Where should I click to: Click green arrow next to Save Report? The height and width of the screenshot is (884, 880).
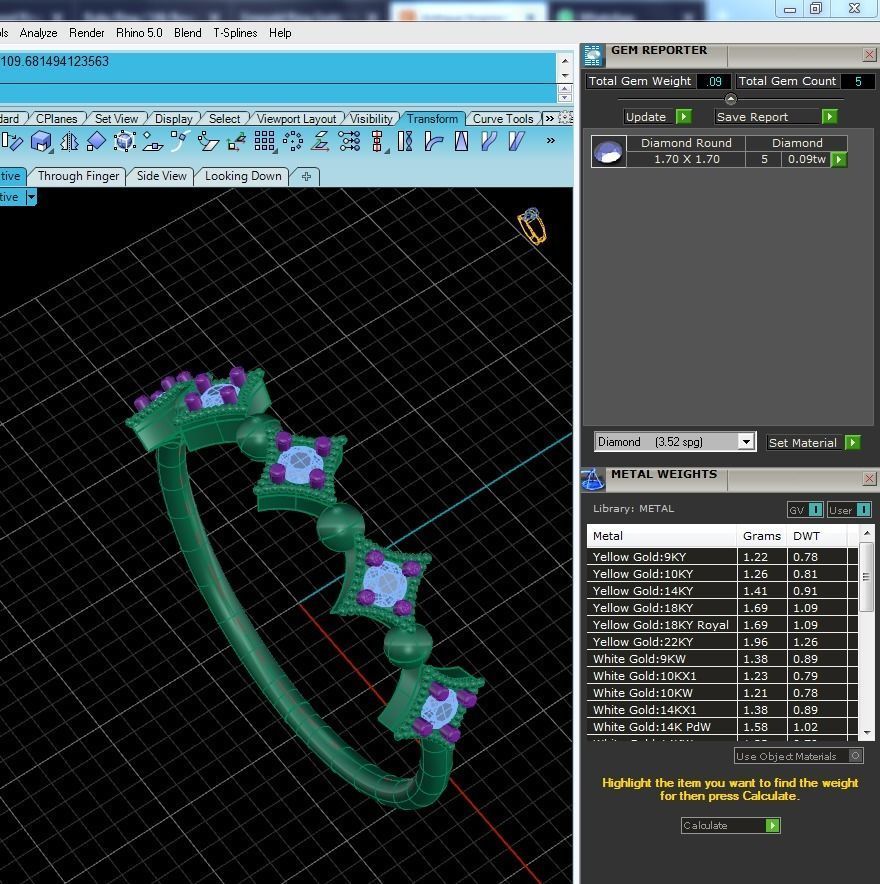click(829, 117)
